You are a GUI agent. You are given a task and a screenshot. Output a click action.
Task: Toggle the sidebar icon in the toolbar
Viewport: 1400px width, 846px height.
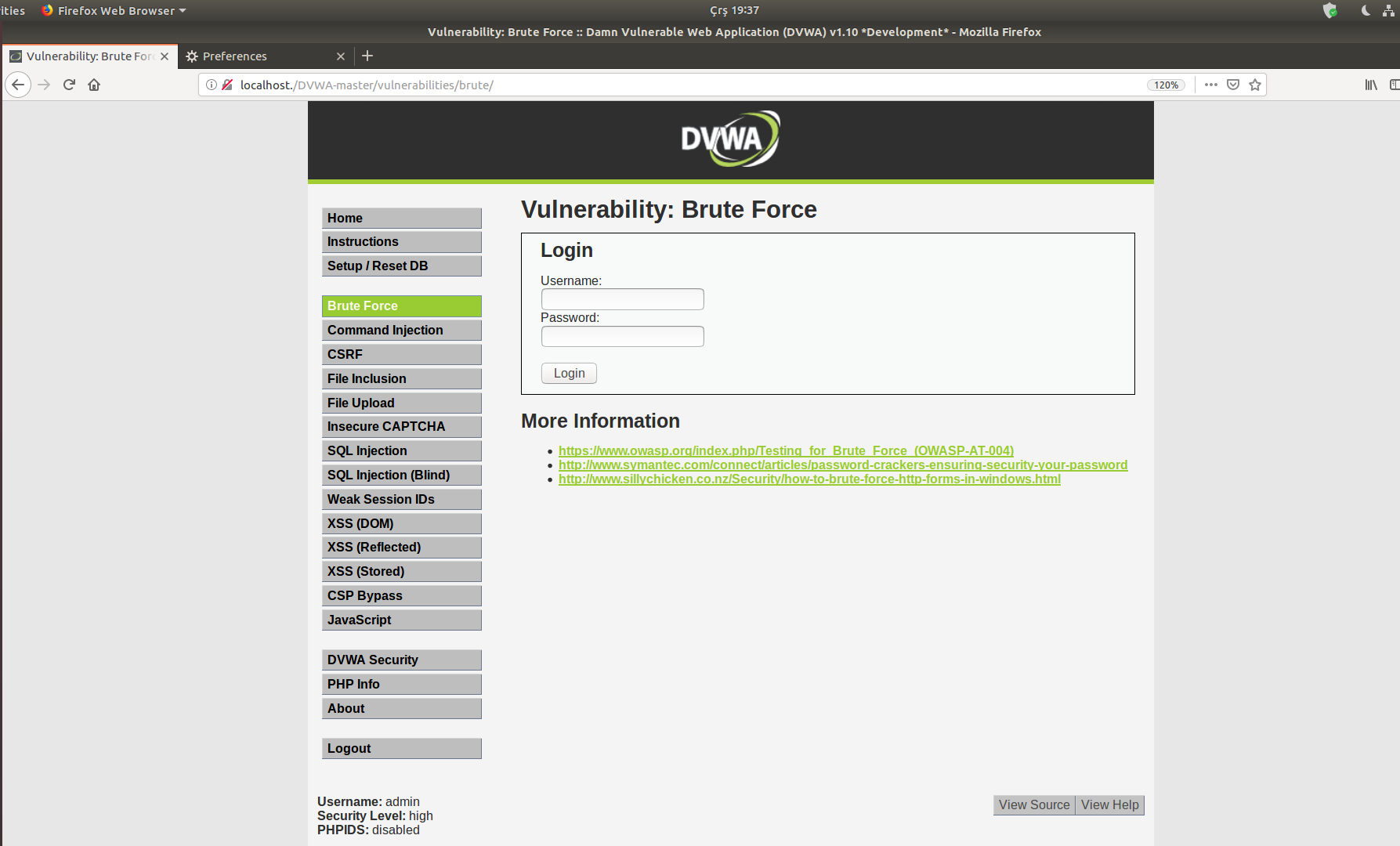click(x=1395, y=85)
